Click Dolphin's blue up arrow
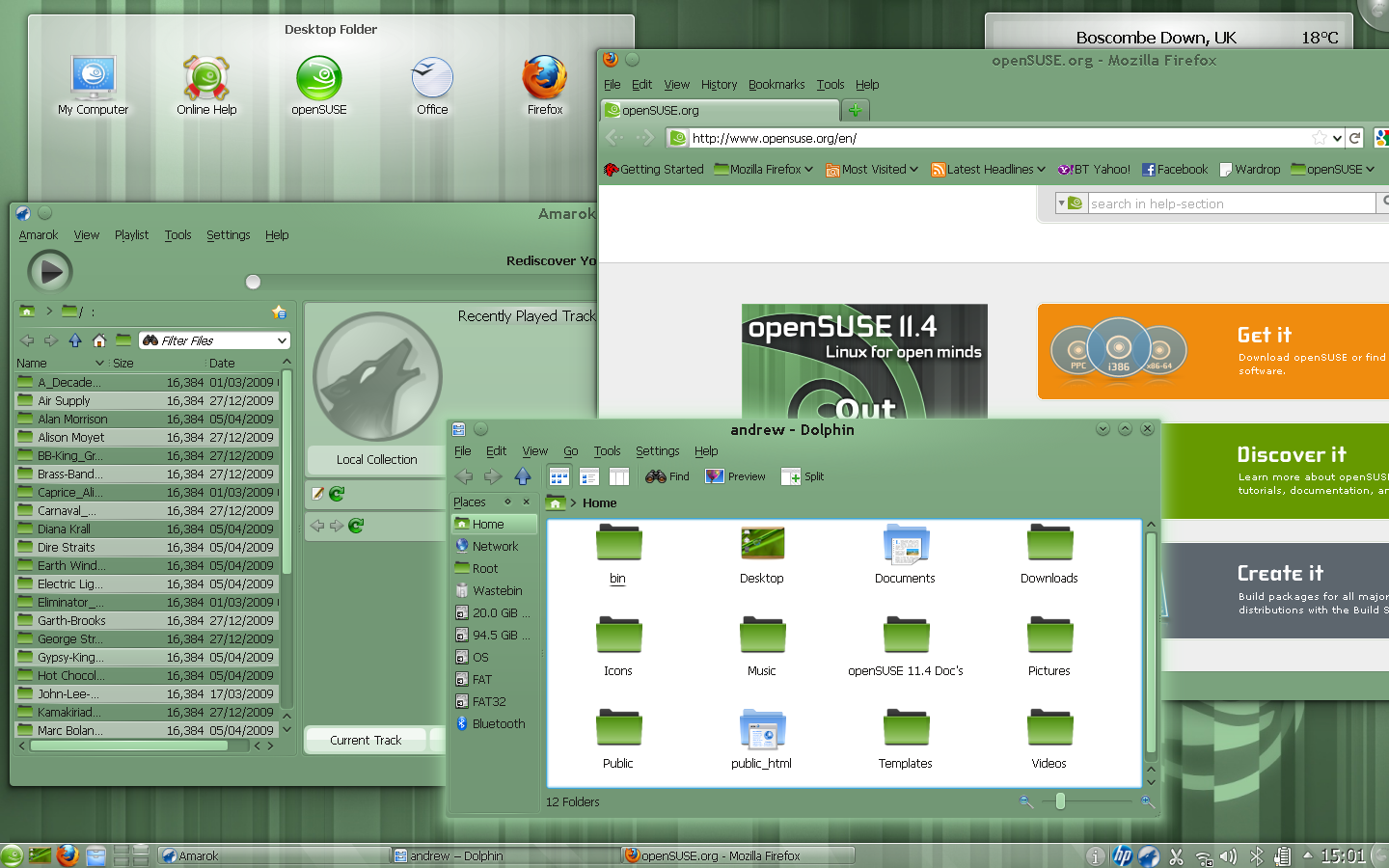This screenshot has height=868, width=1389. point(523,476)
